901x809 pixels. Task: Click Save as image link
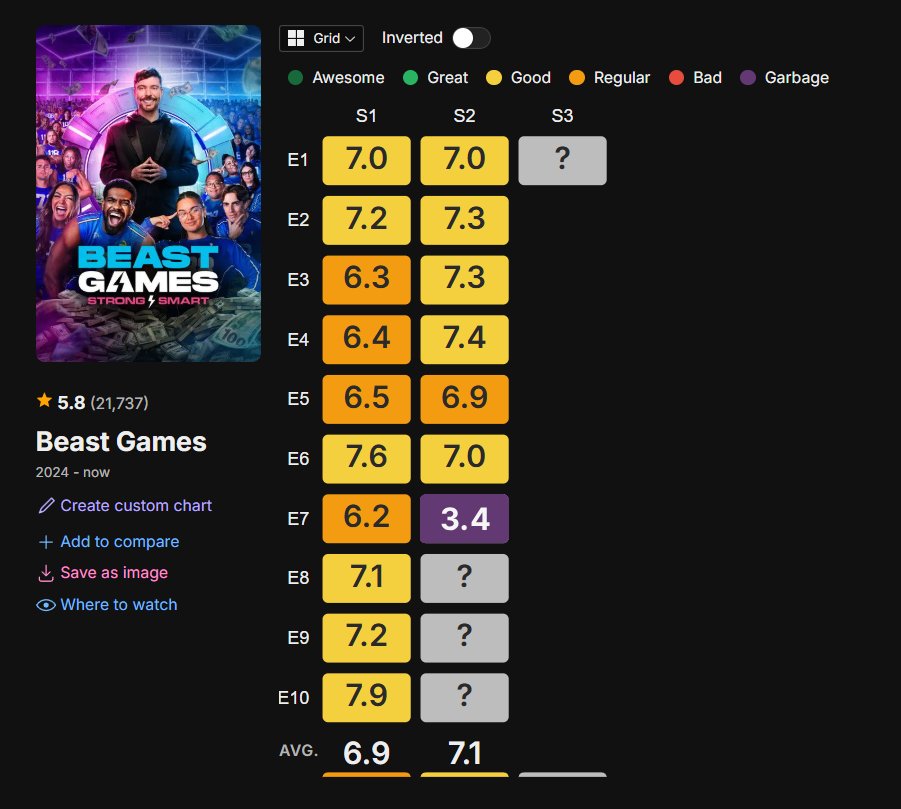pyautogui.click(x=114, y=573)
